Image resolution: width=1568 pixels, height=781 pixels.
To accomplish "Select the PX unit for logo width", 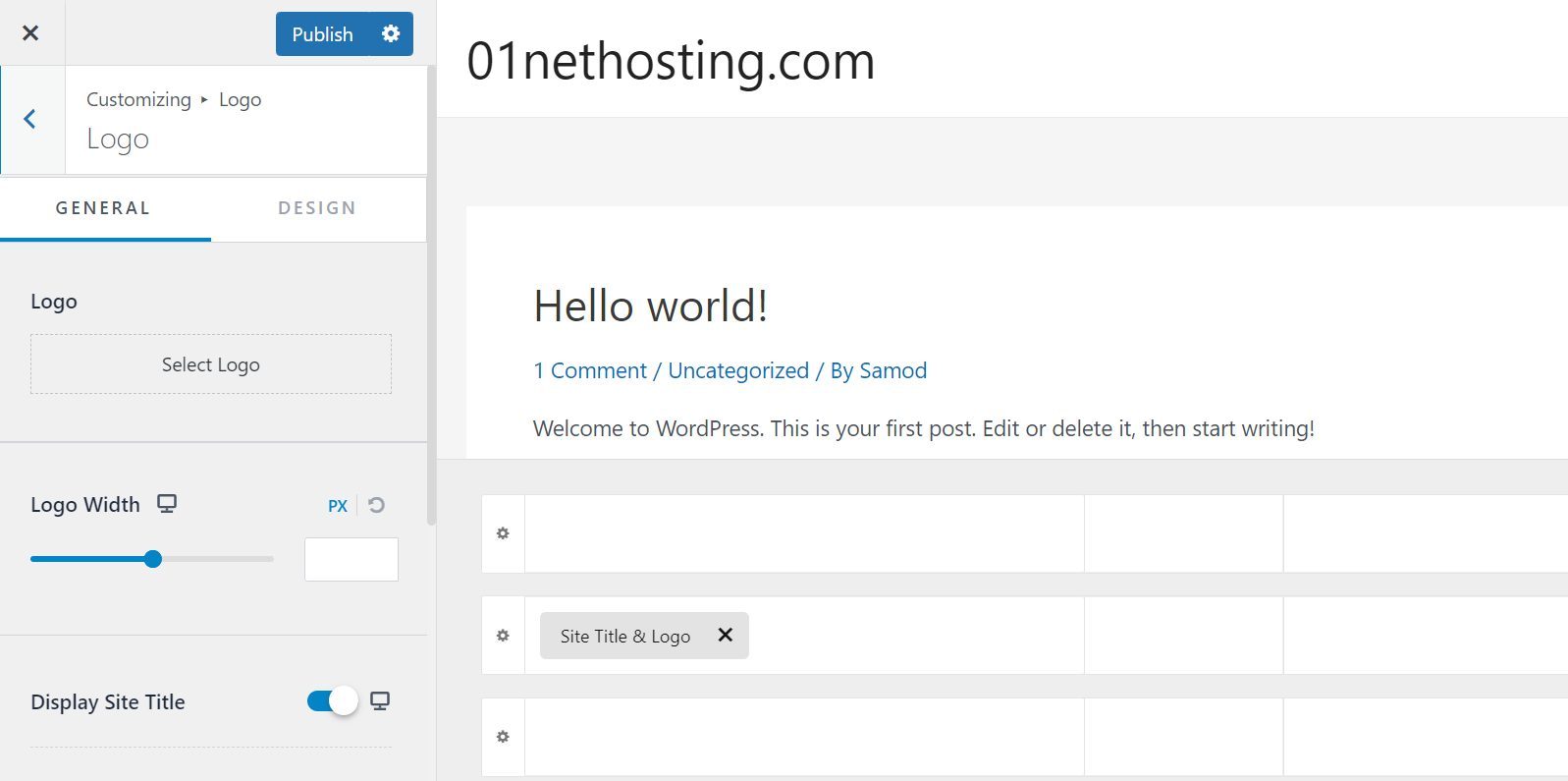I will click(x=338, y=506).
